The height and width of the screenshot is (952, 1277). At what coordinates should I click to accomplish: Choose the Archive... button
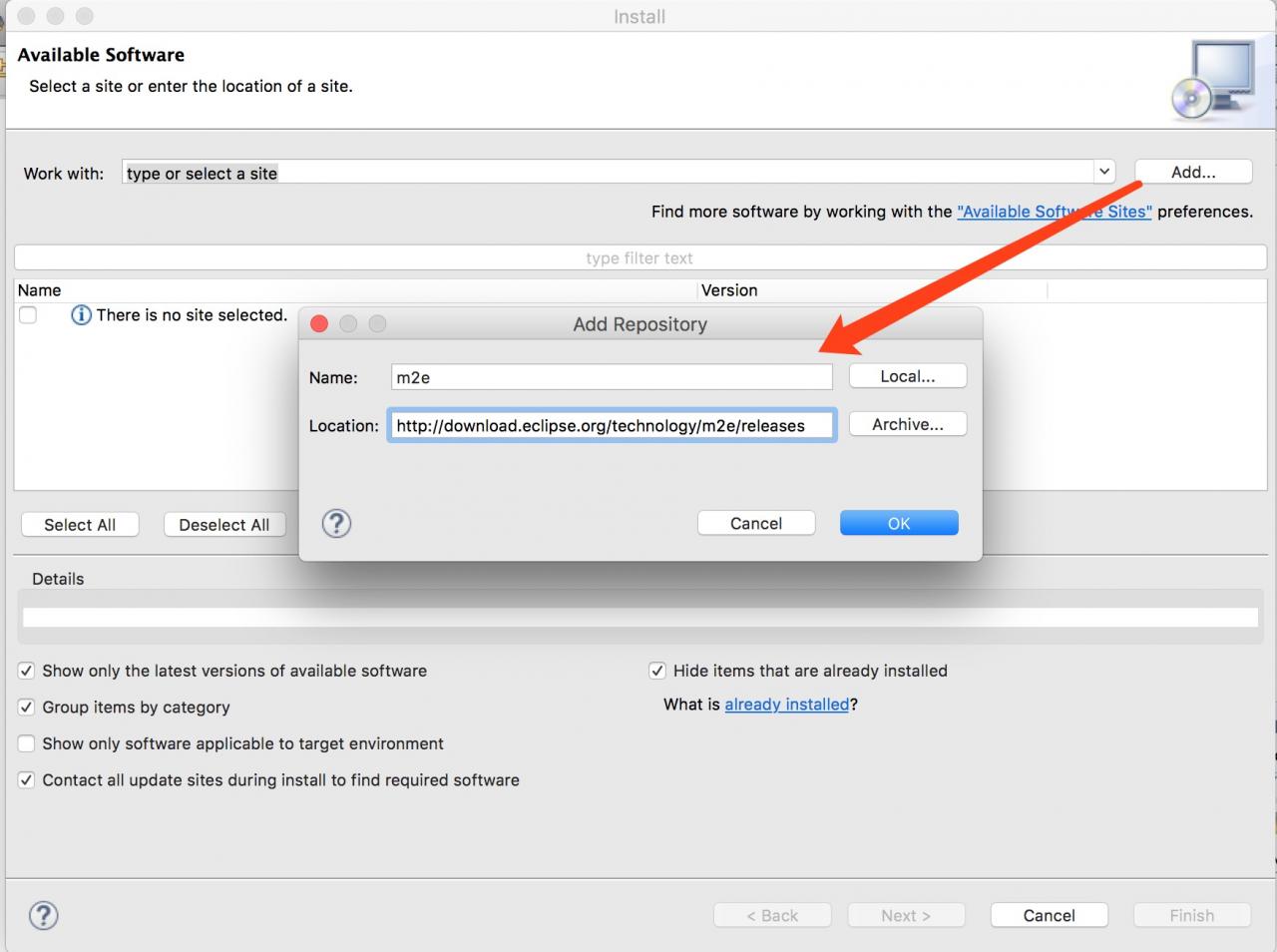(x=908, y=424)
